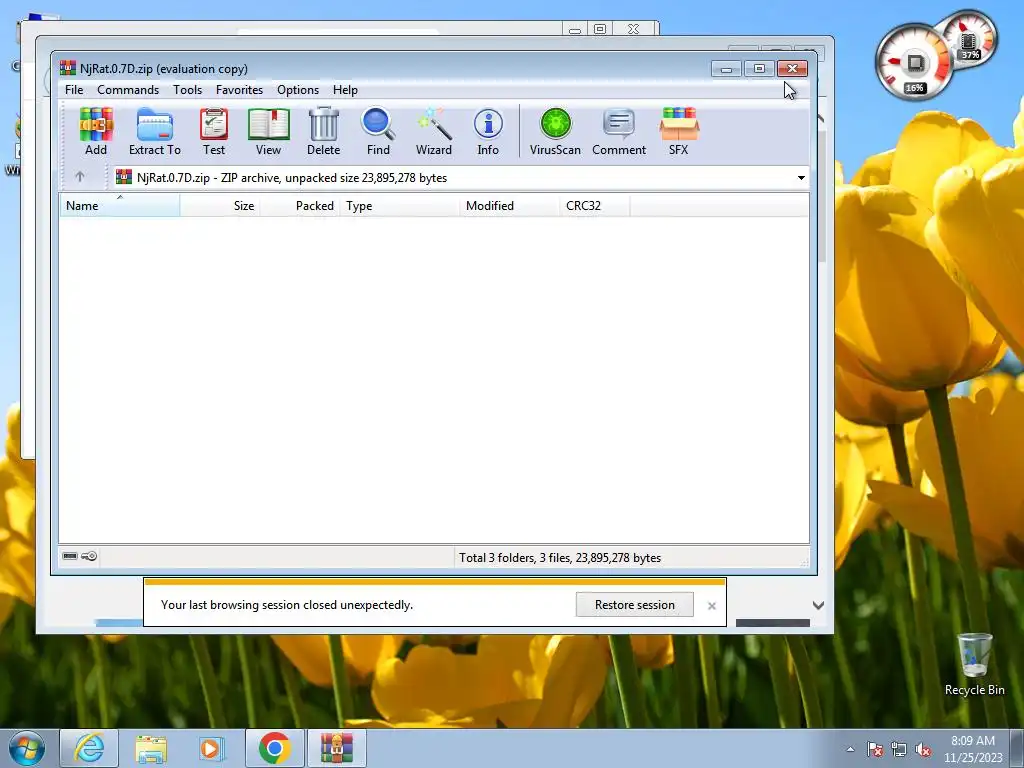Open Windows Media Player from taskbar
This screenshot has height=768, width=1024.
(x=212, y=748)
